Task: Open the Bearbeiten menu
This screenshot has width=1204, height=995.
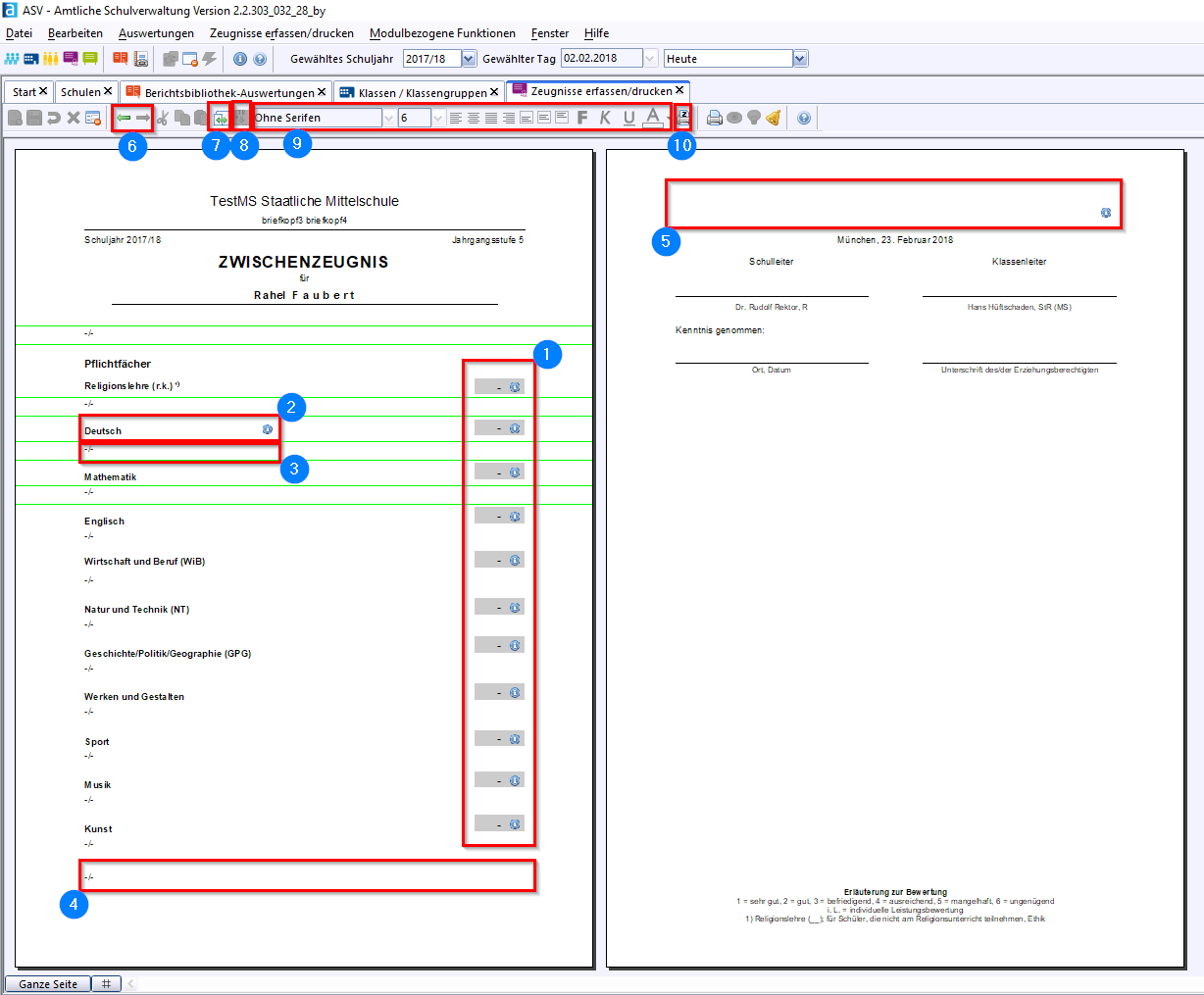Action: (x=75, y=33)
